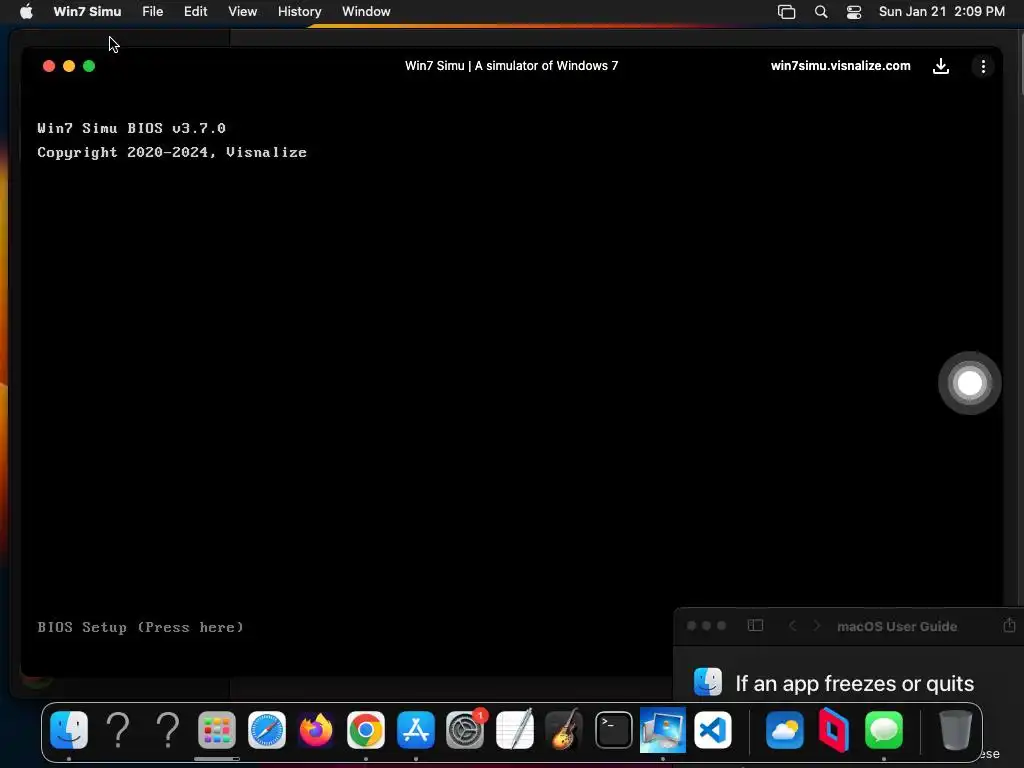This screenshot has height=768, width=1024.
Task: Open the File menu
Action: (153, 11)
